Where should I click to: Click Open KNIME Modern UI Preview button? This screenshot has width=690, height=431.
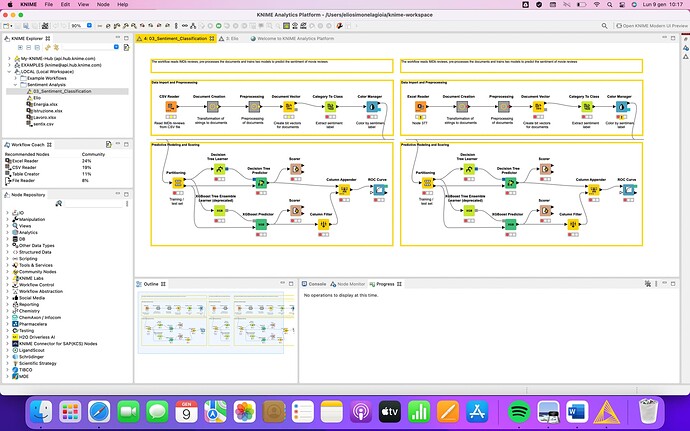pyautogui.click(x=652, y=26)
